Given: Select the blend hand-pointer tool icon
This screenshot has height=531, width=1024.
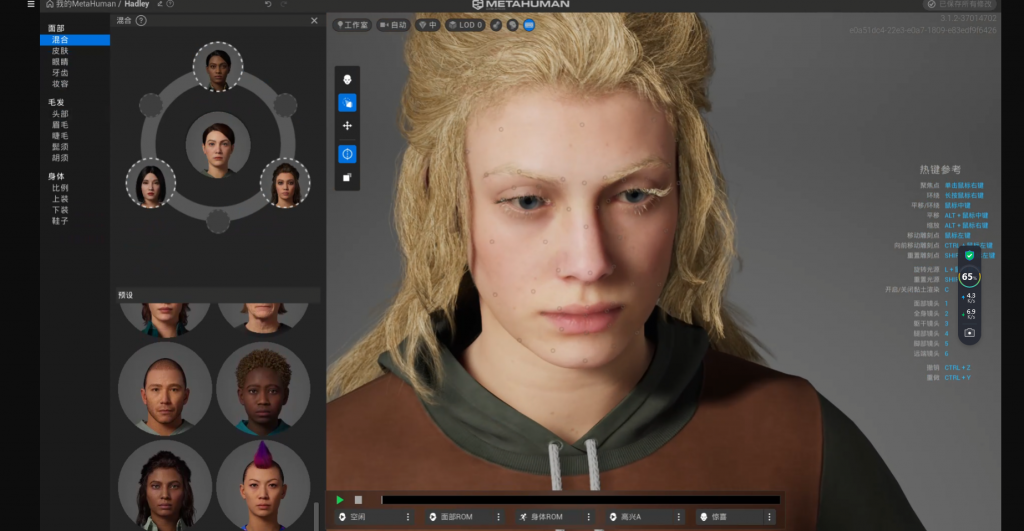Looking at the screenshot, I should [347, 103].
